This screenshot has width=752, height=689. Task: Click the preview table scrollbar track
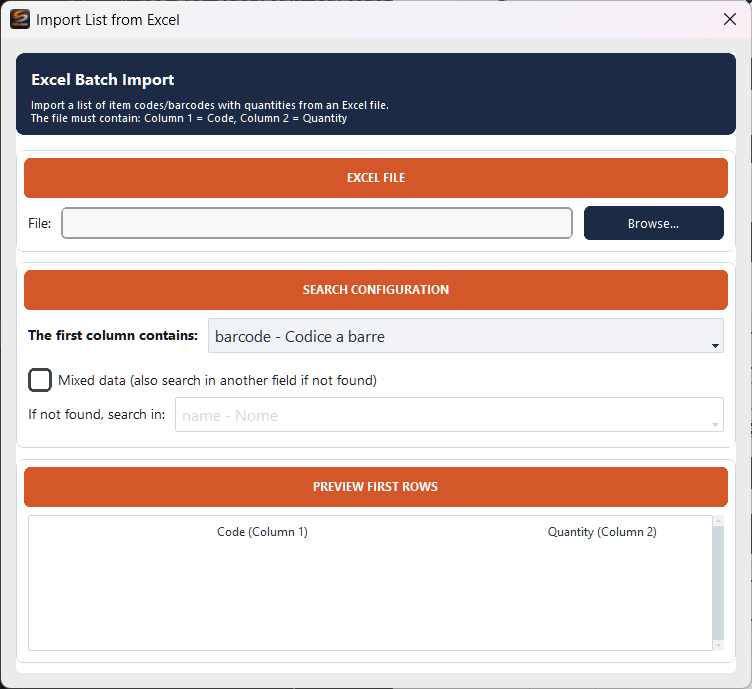718,583
